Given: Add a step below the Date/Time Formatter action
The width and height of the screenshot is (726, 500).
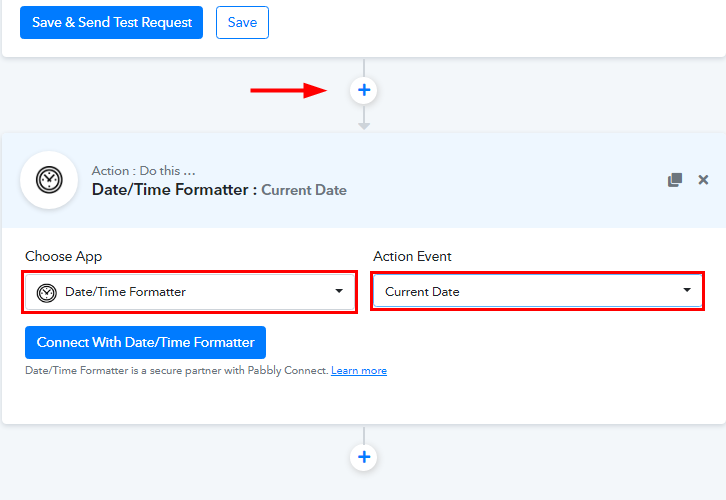Looking at the screenshot, I should (364, 457).
